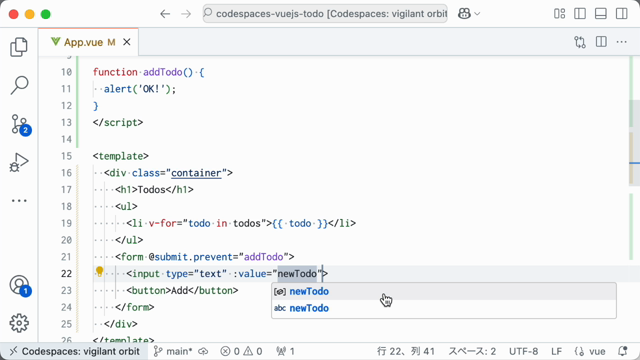Open the Copilot chat icon

point(464,14)
